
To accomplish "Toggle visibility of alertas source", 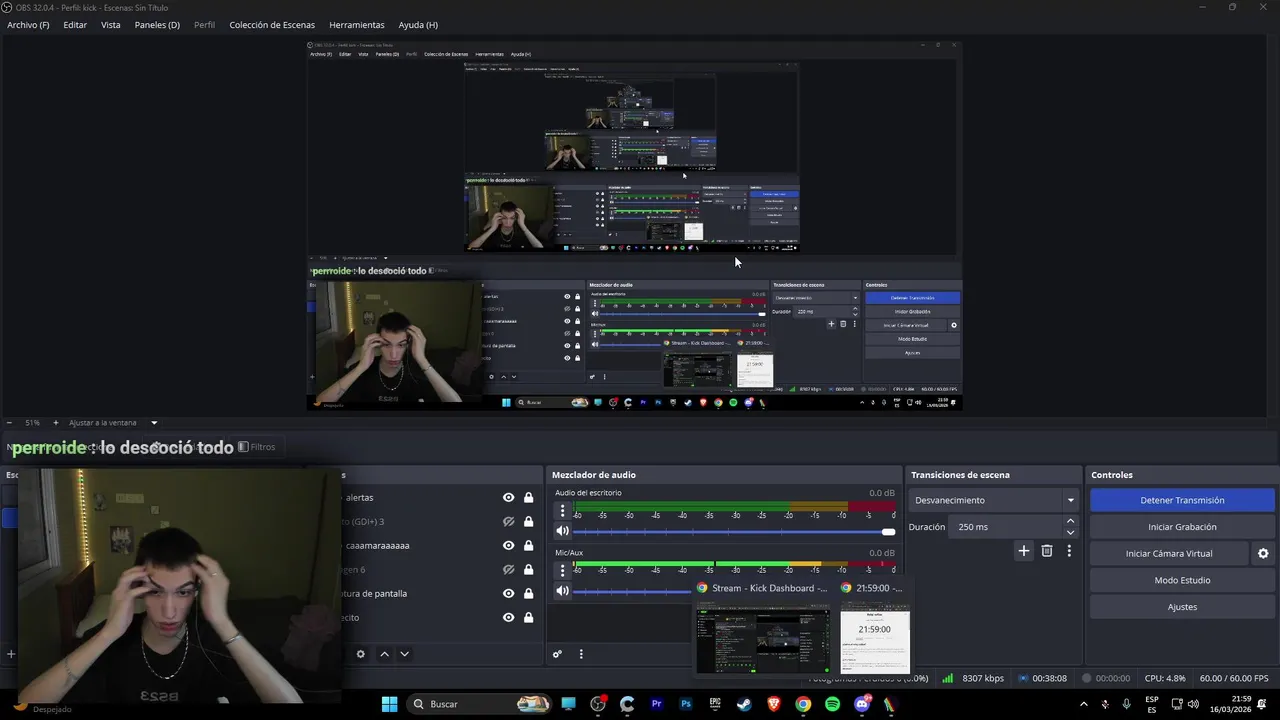I will 508,498.
